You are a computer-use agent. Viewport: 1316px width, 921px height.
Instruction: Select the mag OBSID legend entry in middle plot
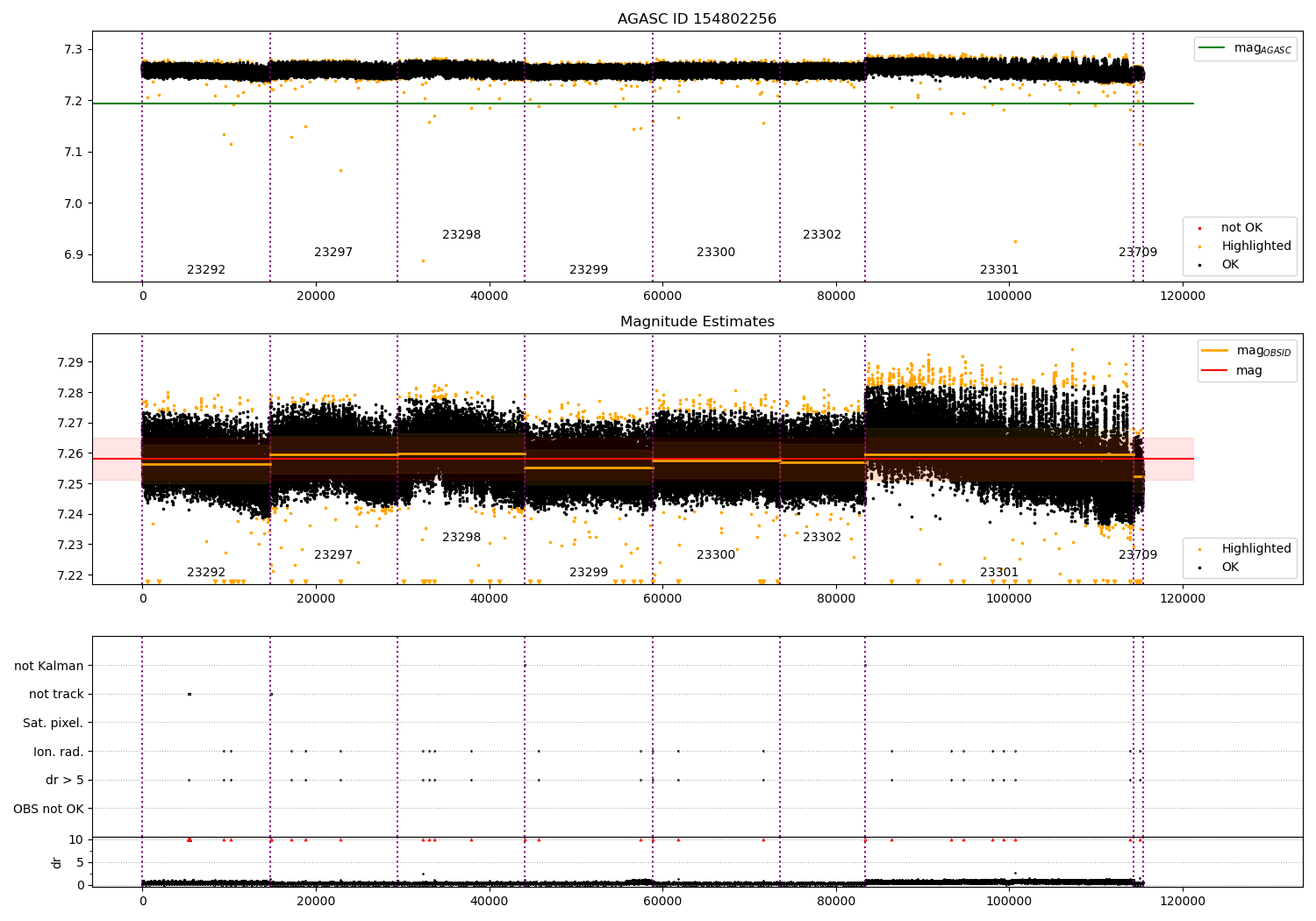pyautogui.click(x=1246, y=351)
